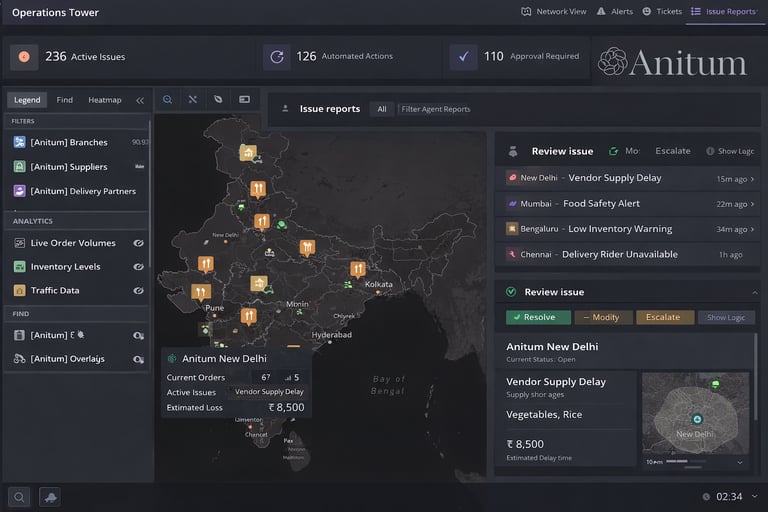The image size is (768, 512).
Task: Select the Find tab
Action: click(65, 100)
